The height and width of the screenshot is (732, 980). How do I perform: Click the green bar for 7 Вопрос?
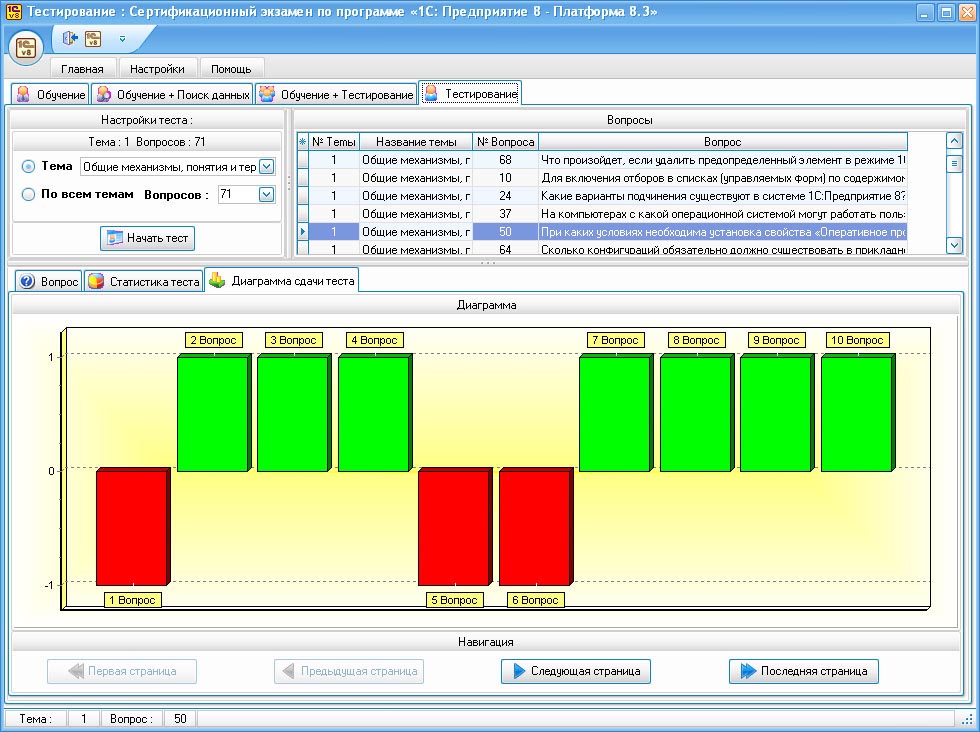pyautogui.click(x=616, y=413)
